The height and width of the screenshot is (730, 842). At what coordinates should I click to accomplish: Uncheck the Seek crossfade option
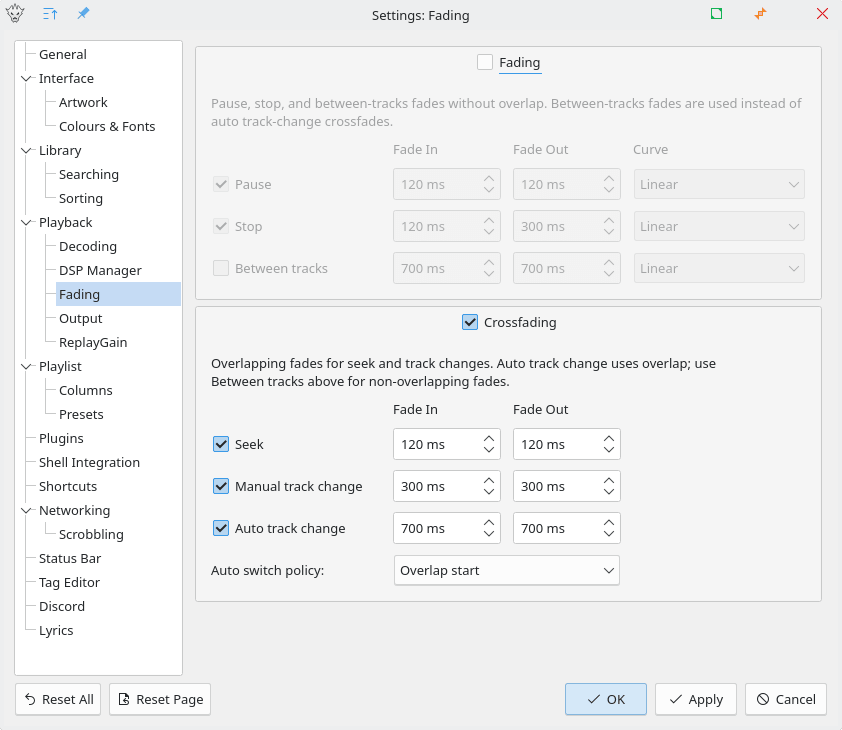(x=221, y=444)
